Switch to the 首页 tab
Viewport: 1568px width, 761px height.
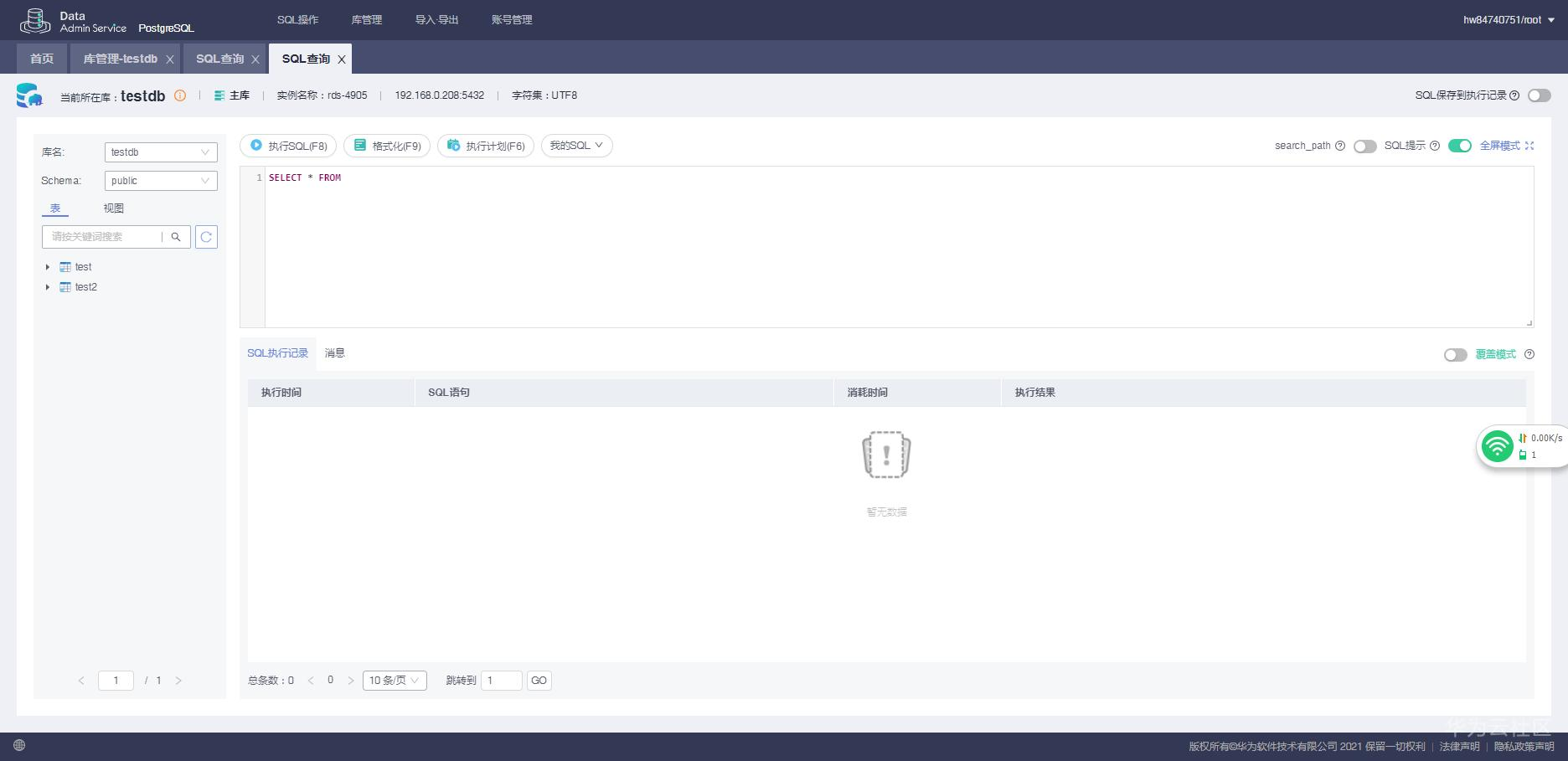42,59
